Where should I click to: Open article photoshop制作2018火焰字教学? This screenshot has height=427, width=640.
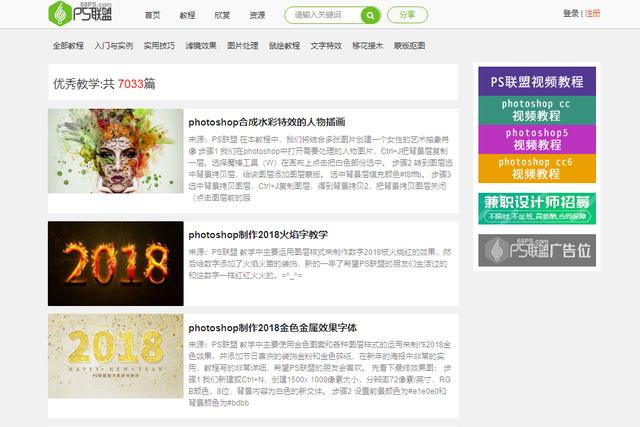[x=258, y=235]
